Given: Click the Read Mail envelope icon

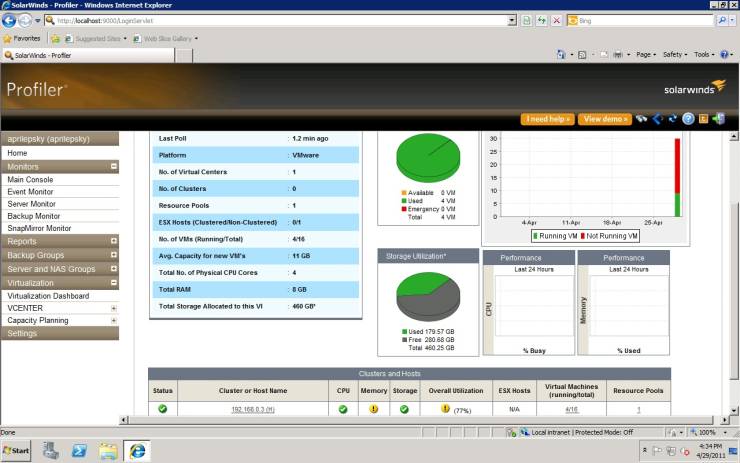Looking at the screenshot, I should pyautogui.click(x=604, y=55).
